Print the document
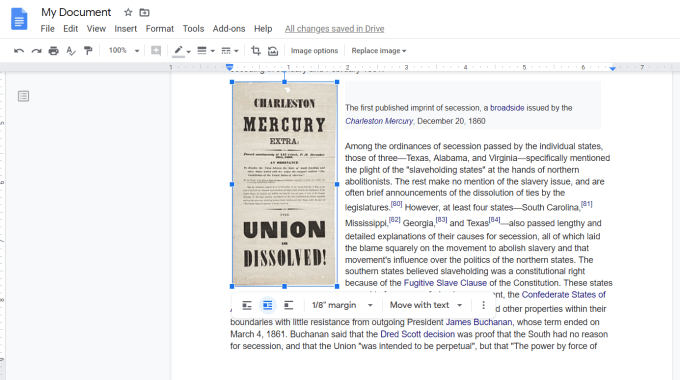This screenshot has width=680, height=380. (x=53, y=51)
